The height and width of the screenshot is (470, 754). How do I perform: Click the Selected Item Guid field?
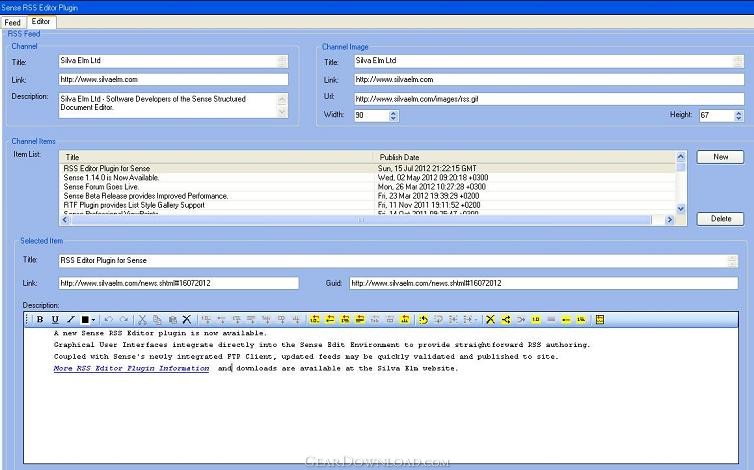pyautogui.click(x=544, y=283)
